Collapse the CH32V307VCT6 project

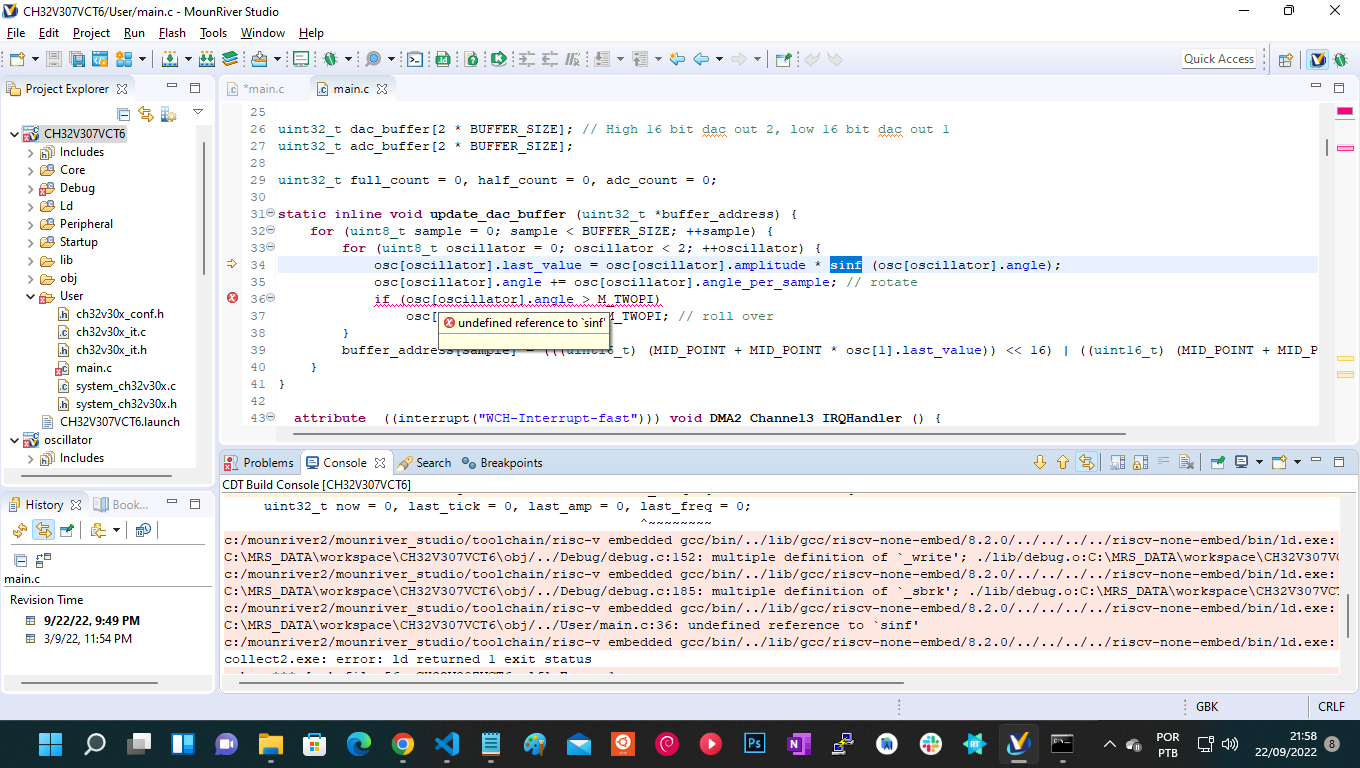14,134
